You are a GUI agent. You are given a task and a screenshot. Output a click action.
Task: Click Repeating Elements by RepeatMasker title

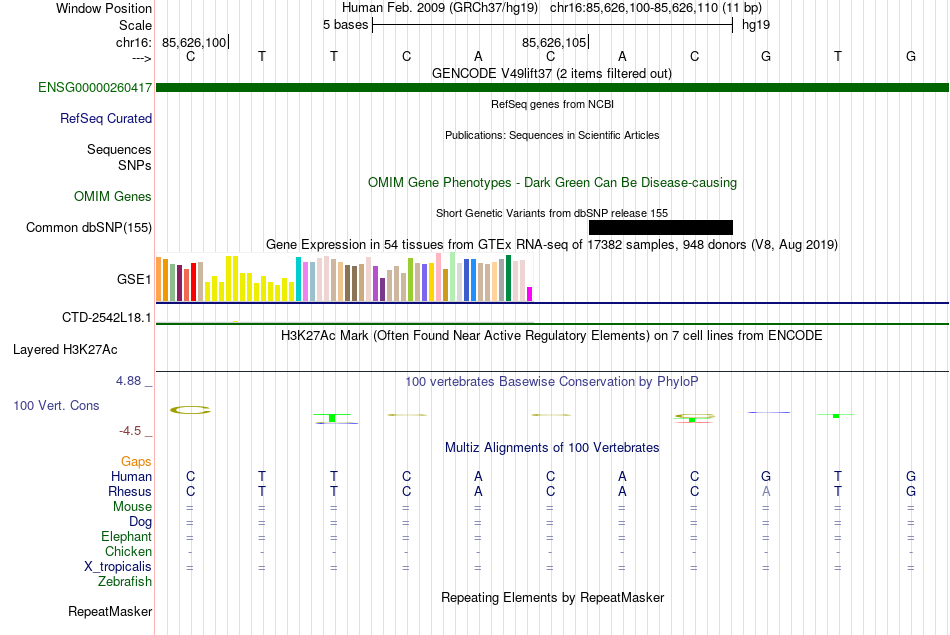(x=553, y=597)
